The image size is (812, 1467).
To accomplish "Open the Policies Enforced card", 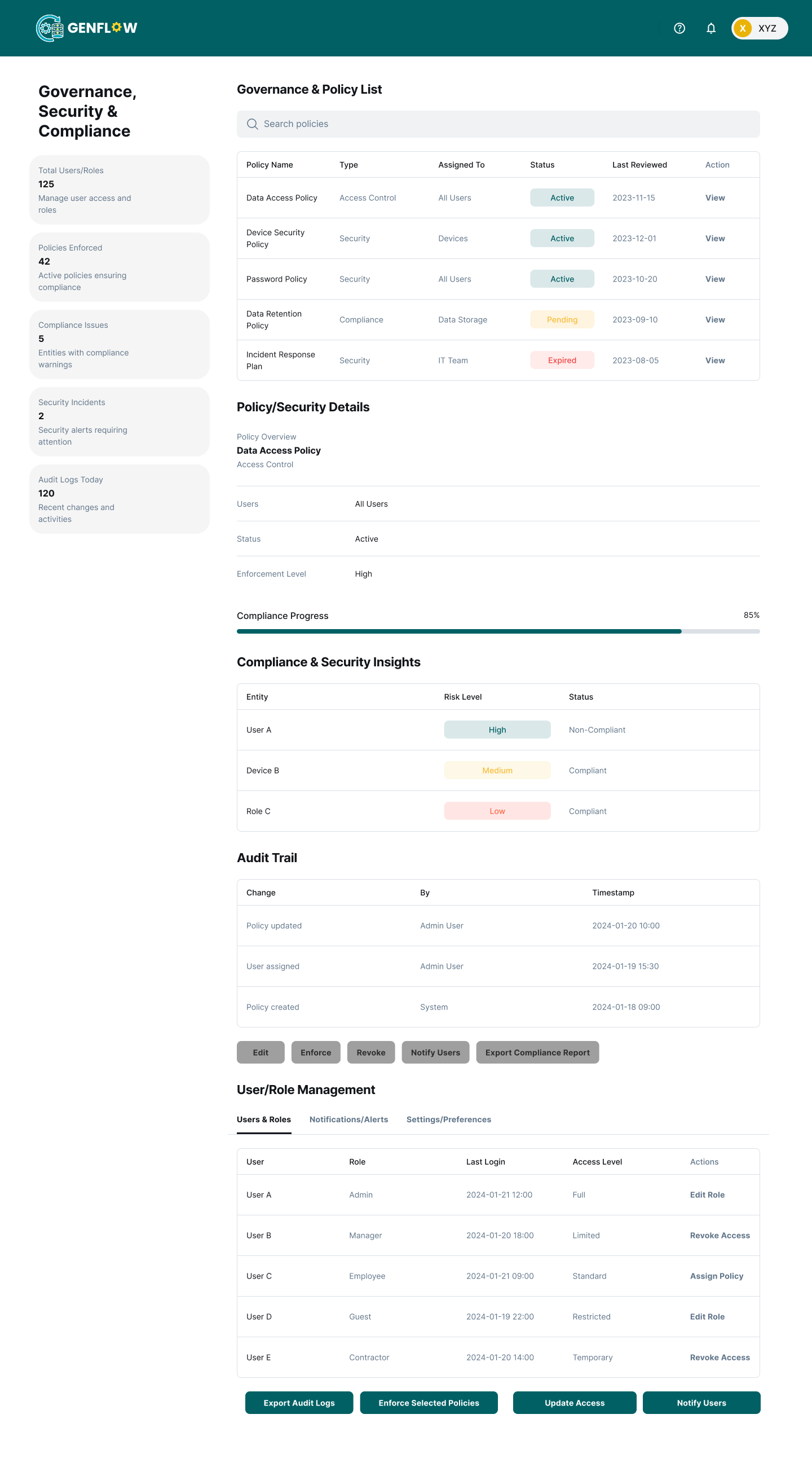I will pos(120,267).
